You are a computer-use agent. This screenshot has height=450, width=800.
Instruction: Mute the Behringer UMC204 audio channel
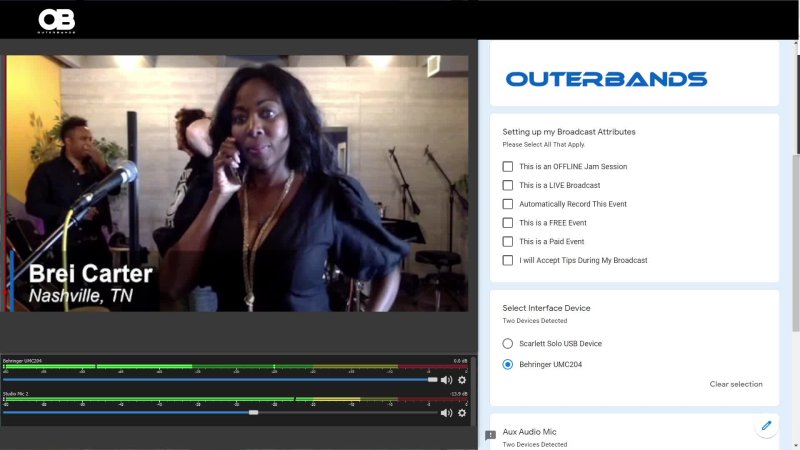tap(446, 380)
